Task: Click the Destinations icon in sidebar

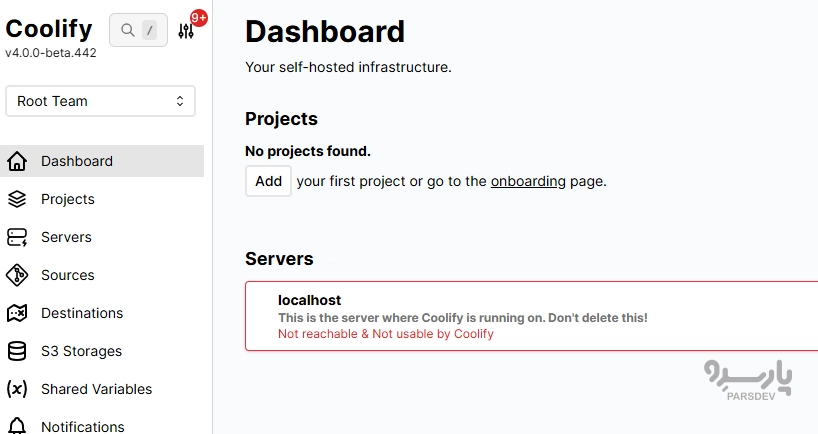Action: pos(17,313)
